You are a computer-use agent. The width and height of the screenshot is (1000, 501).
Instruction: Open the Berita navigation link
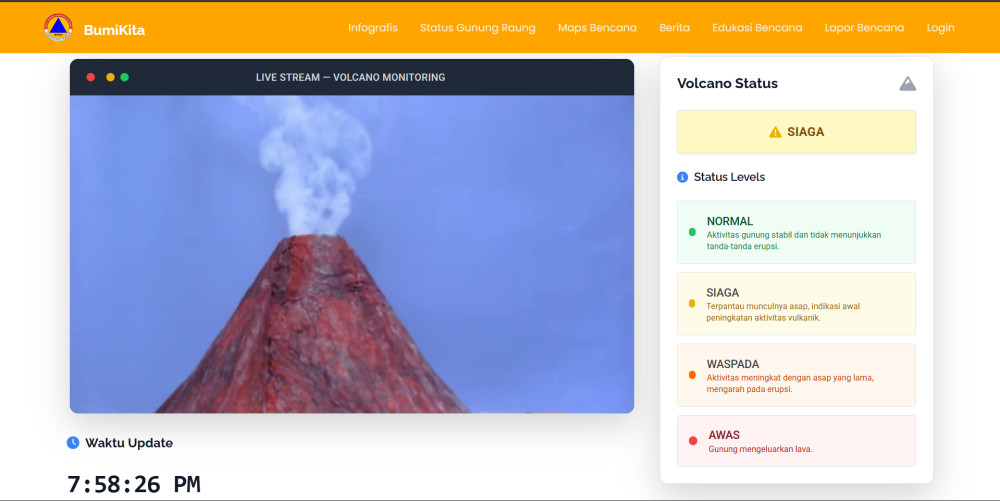[x=674, y=28]
